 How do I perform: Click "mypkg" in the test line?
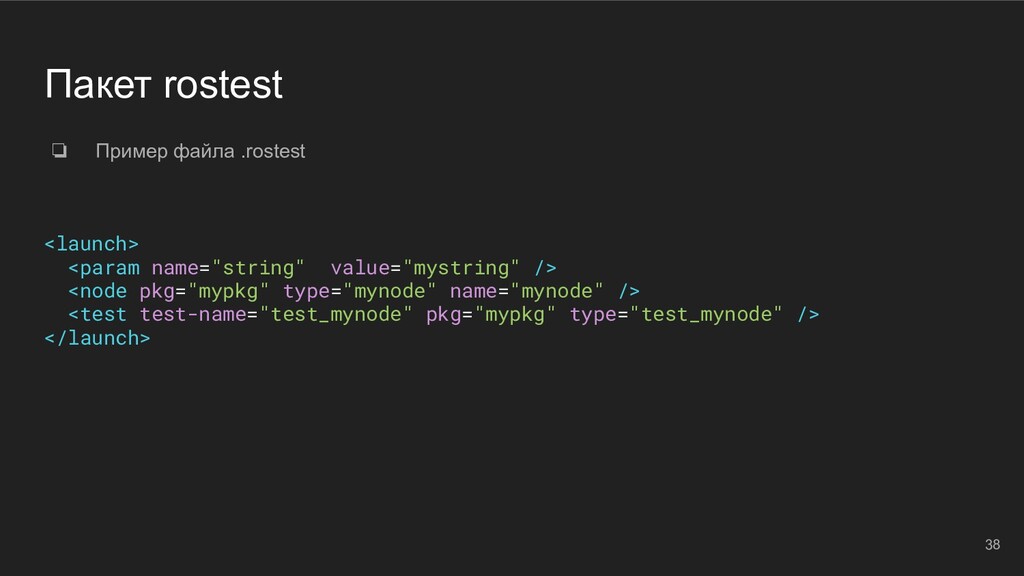(x=515, y=314)
